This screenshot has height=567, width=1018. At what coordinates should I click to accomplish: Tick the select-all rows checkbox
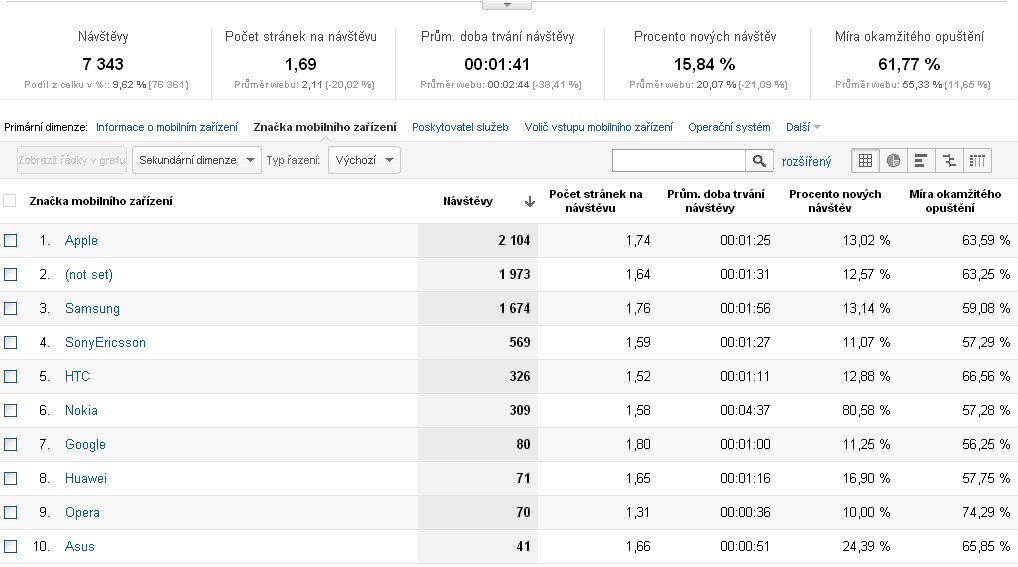(10, 201)
